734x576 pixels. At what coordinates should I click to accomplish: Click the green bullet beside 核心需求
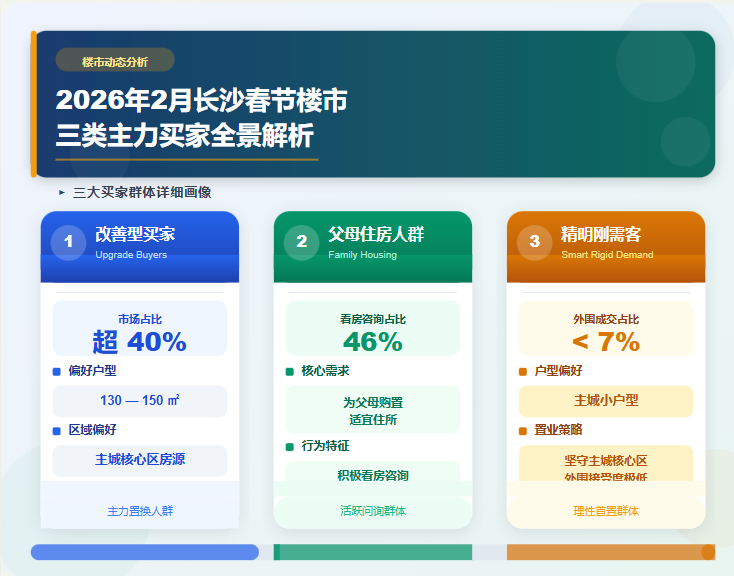point(290,372)
